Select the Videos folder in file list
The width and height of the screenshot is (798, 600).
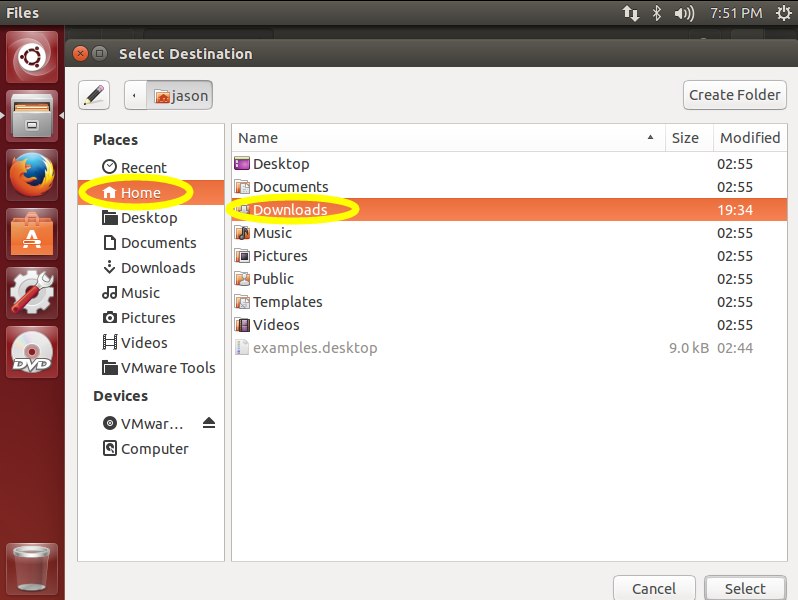pos(509,325)
